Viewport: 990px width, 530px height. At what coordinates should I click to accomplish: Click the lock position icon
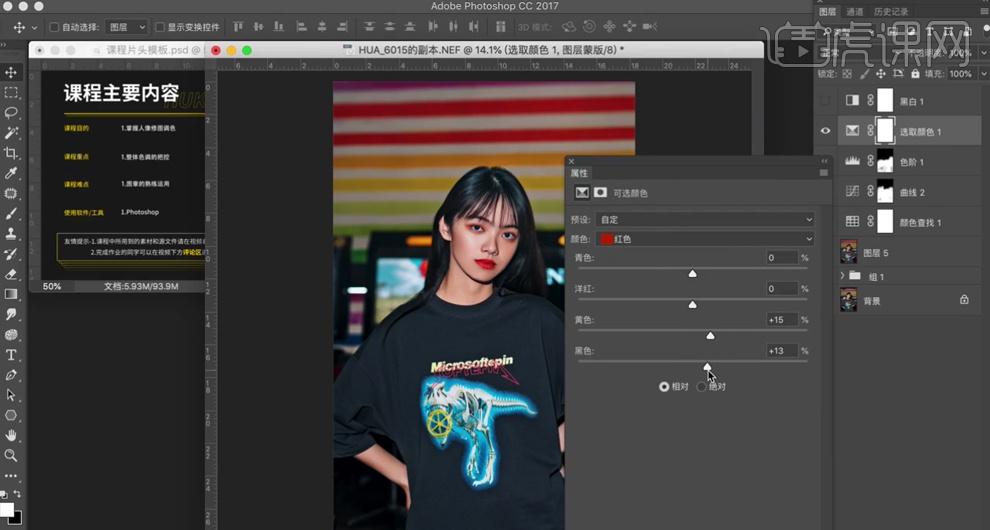coord(881,74)
